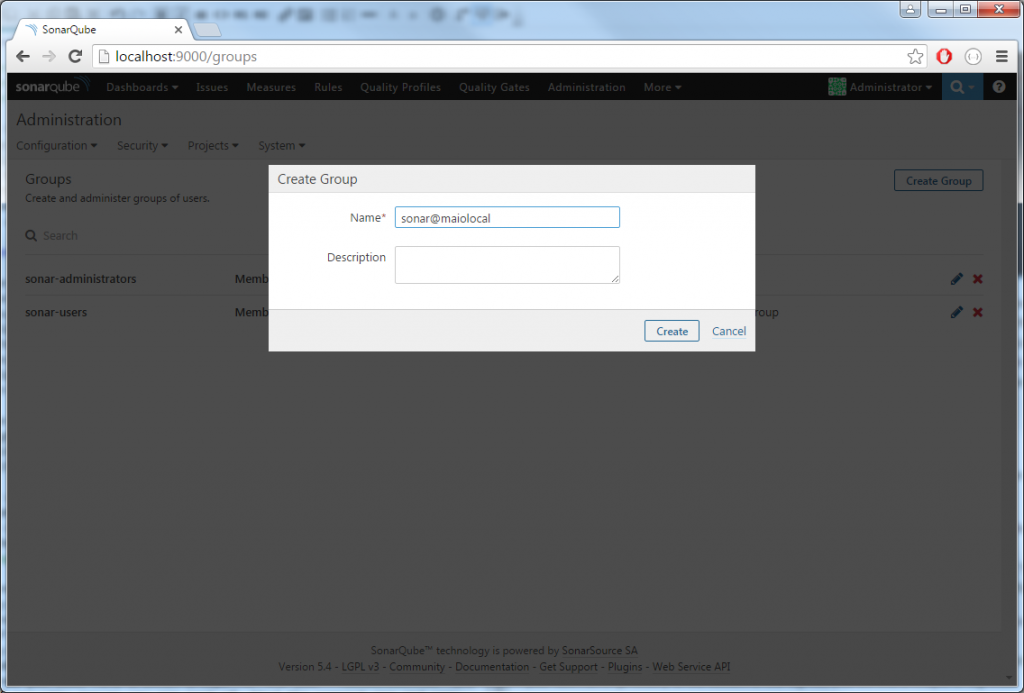Bookmark this page with the star icon
The width and height of the screenshot is (1024, 693).
915,57
